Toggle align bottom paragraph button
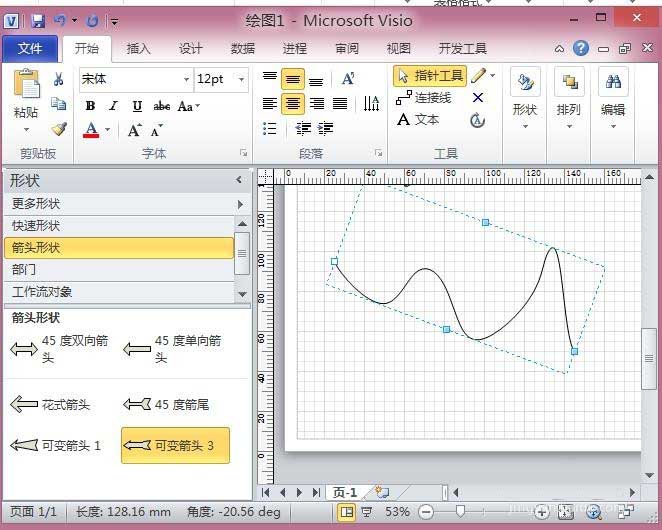 pos(316,79)
